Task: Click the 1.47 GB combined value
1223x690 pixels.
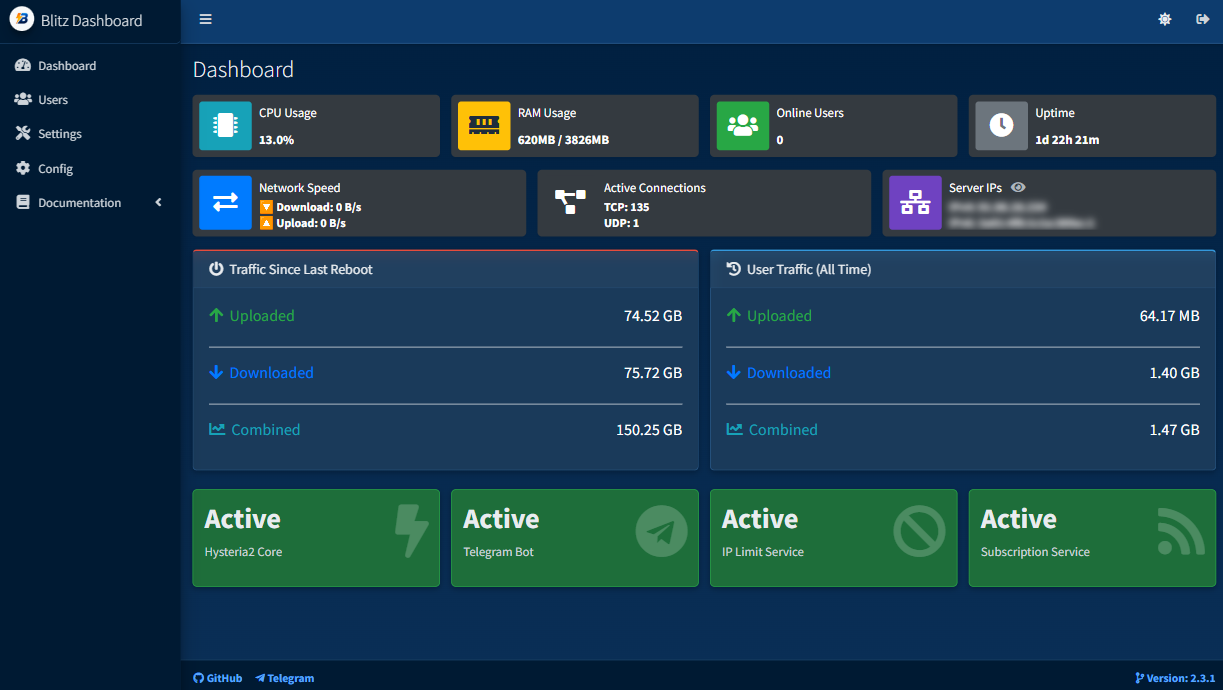Action: coord(1175,430)
